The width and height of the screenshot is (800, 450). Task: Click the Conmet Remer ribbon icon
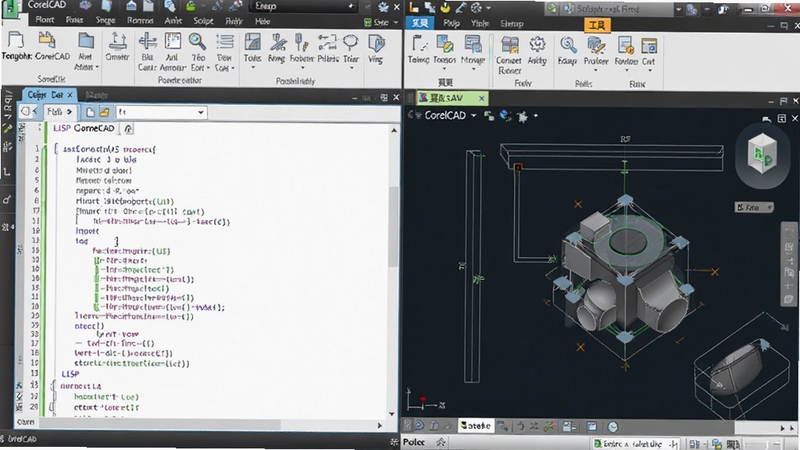[x=509, y=45]
